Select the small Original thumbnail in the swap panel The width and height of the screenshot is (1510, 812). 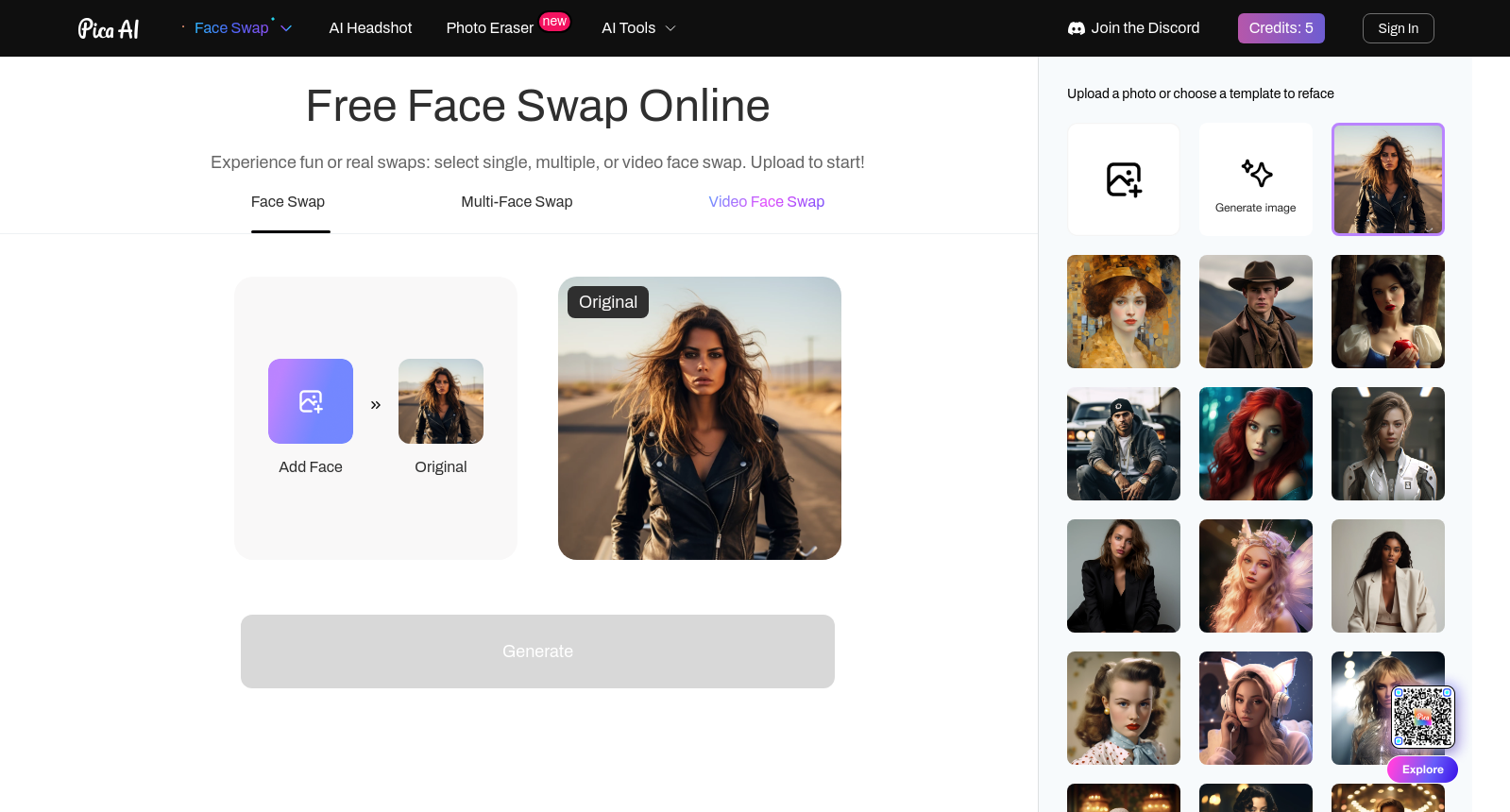coord(441,401)
